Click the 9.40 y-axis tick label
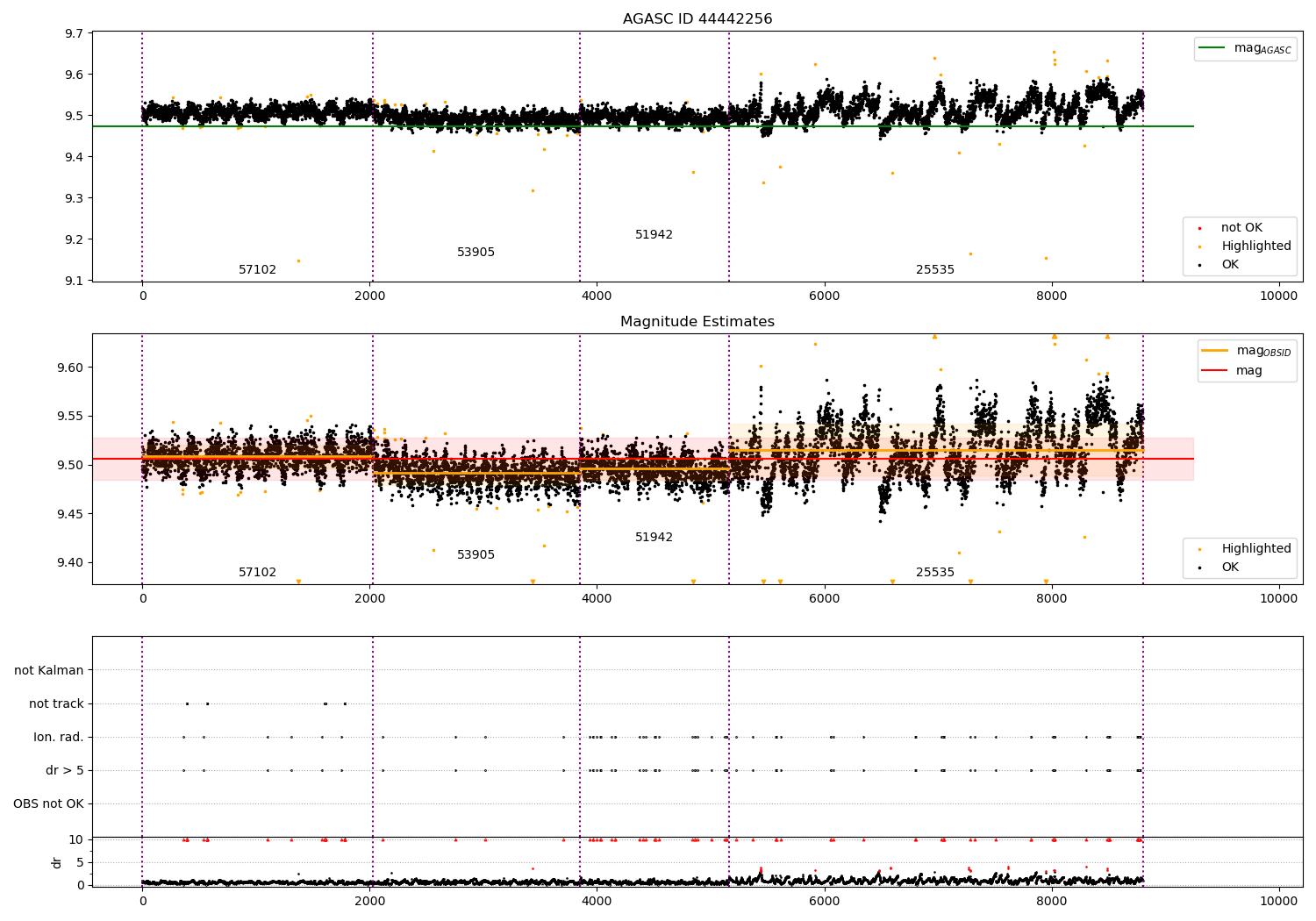1316x921 pixels. [70, 563]
